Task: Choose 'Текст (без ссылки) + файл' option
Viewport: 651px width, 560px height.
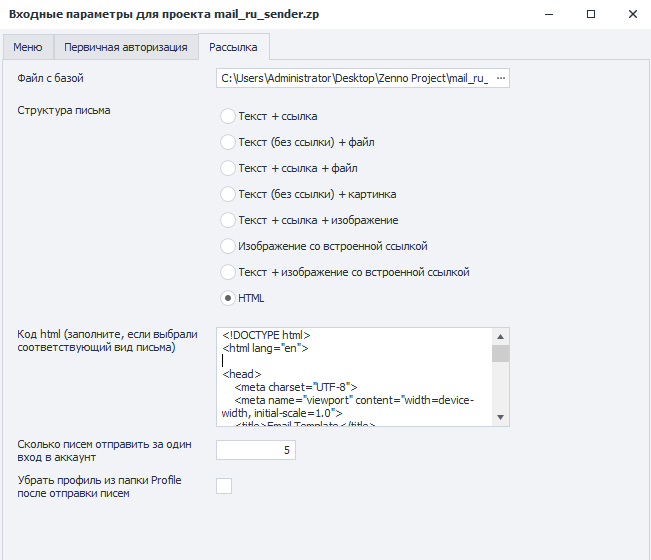Action: pos(228,142)
